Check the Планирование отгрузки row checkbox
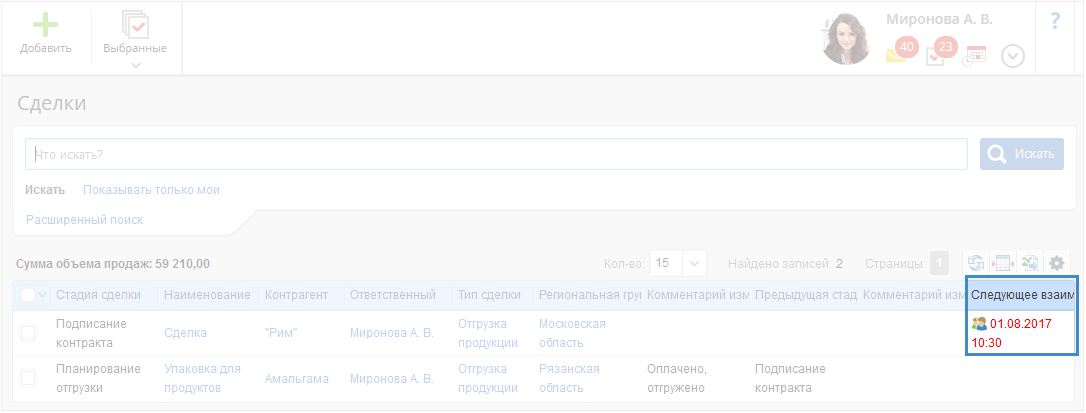 [x=28, y=378]
